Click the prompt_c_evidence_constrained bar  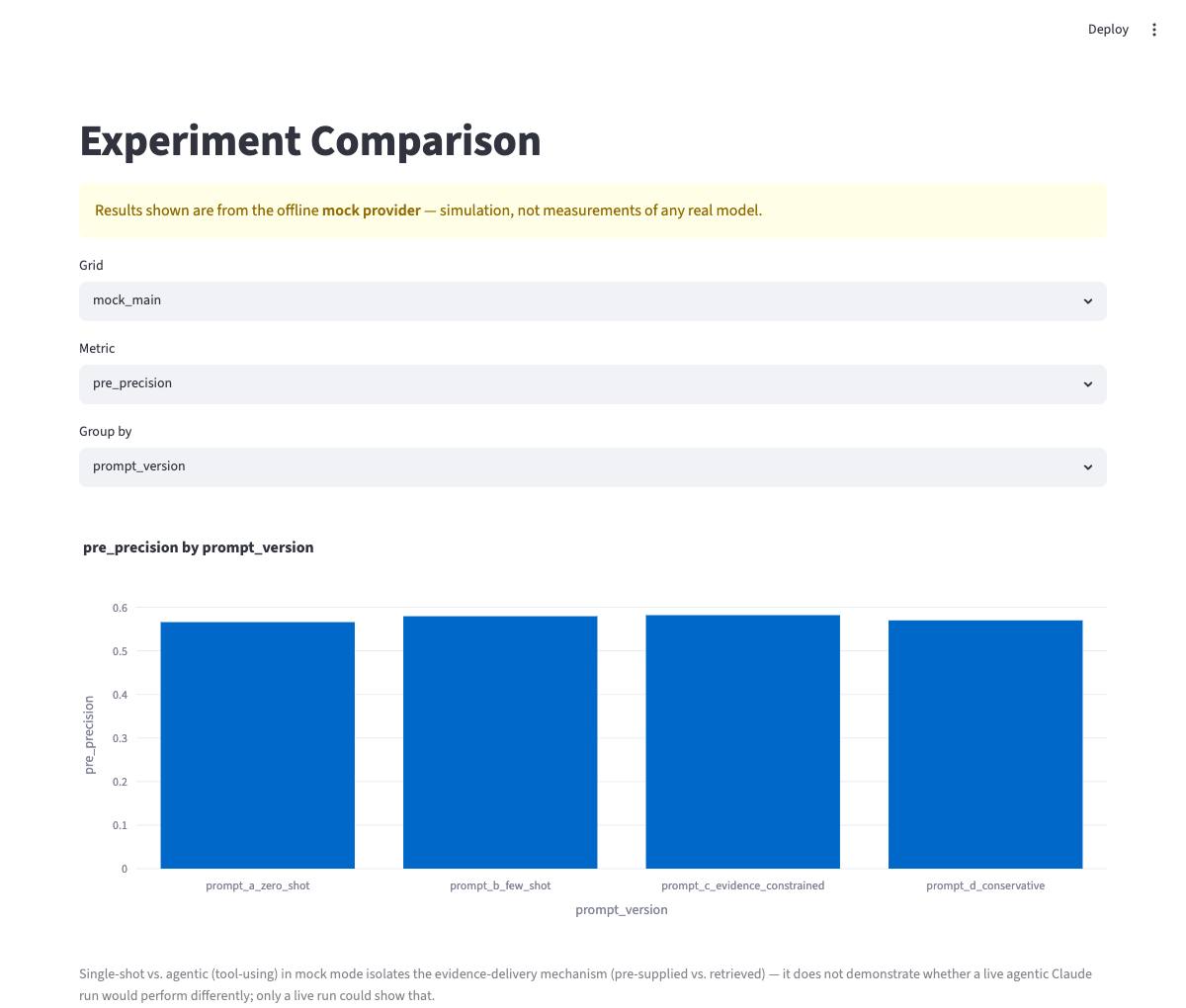point(742,741)
